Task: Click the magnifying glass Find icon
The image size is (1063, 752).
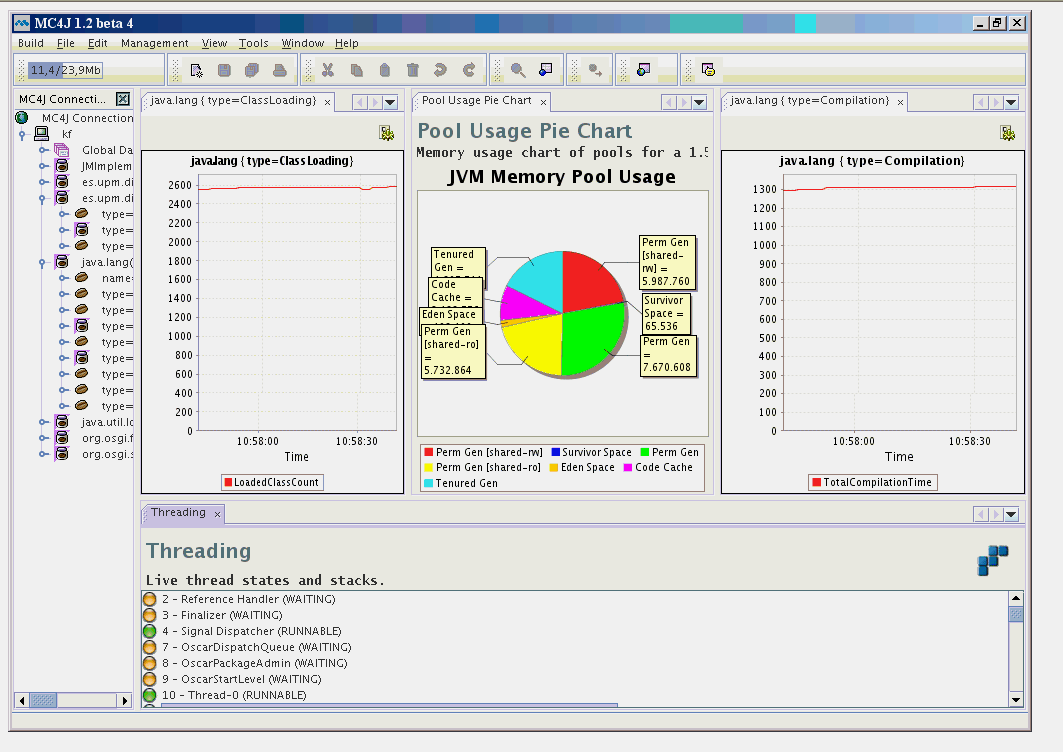Action: click(x=518, y=70)
